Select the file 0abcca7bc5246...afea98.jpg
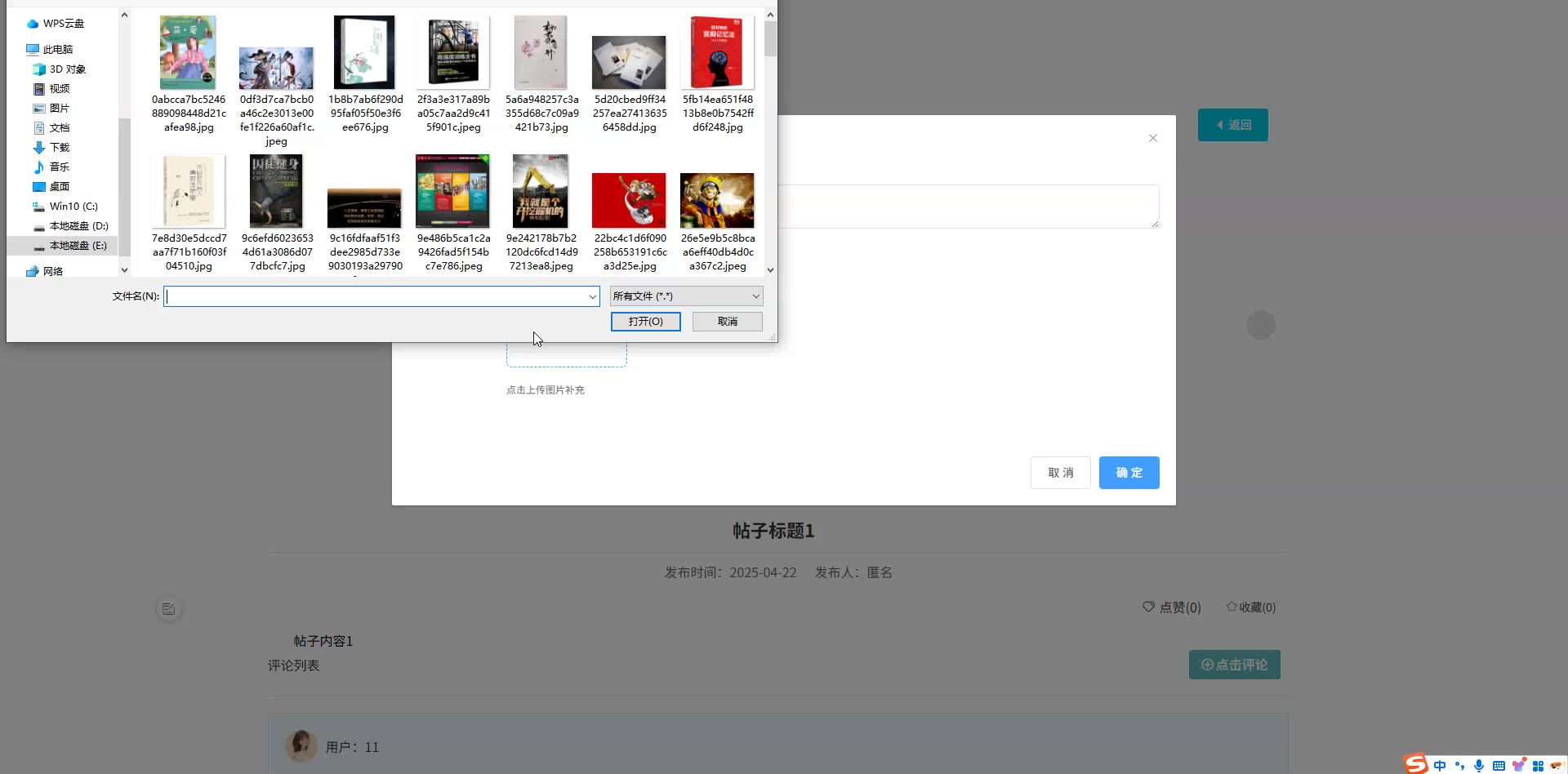 [x=189, y=74]
